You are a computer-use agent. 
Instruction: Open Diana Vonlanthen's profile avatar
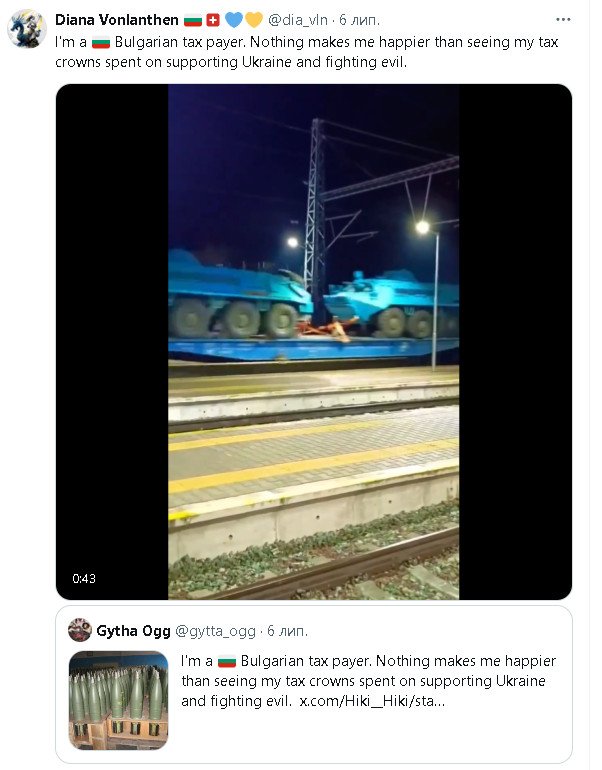coord(27,30)
